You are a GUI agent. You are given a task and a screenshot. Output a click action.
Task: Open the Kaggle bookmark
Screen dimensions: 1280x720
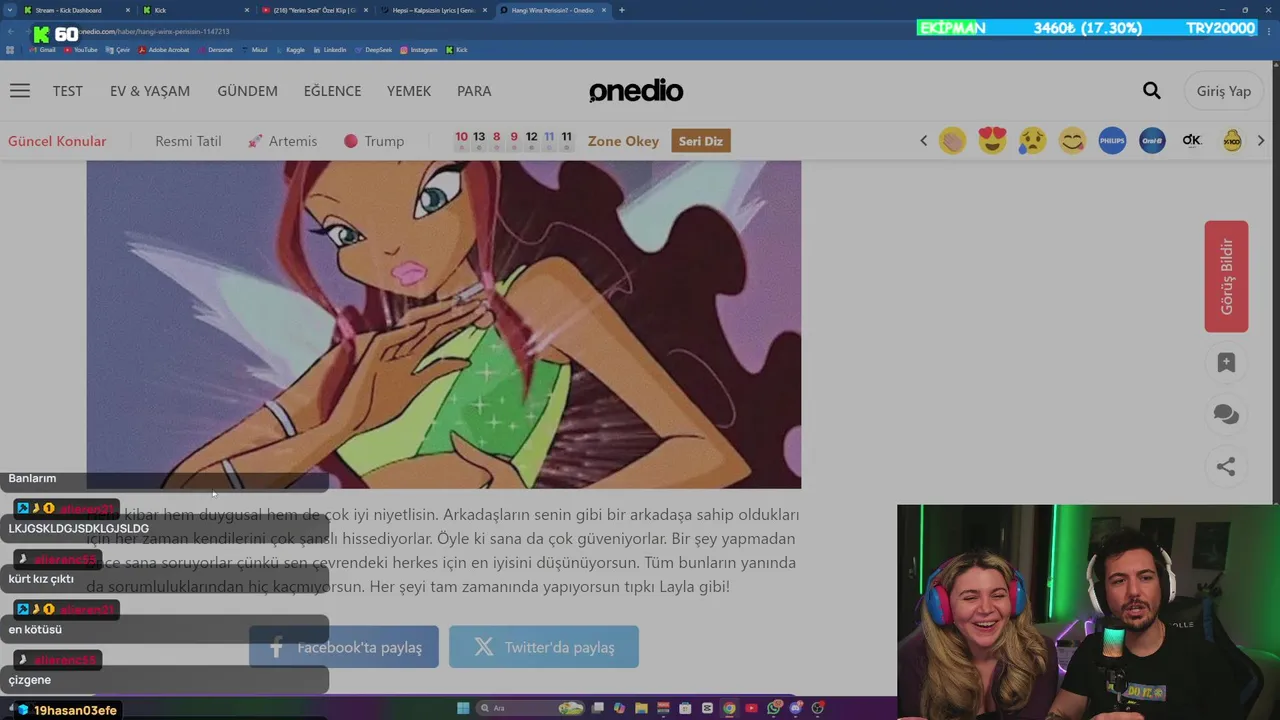click(289, 50)
